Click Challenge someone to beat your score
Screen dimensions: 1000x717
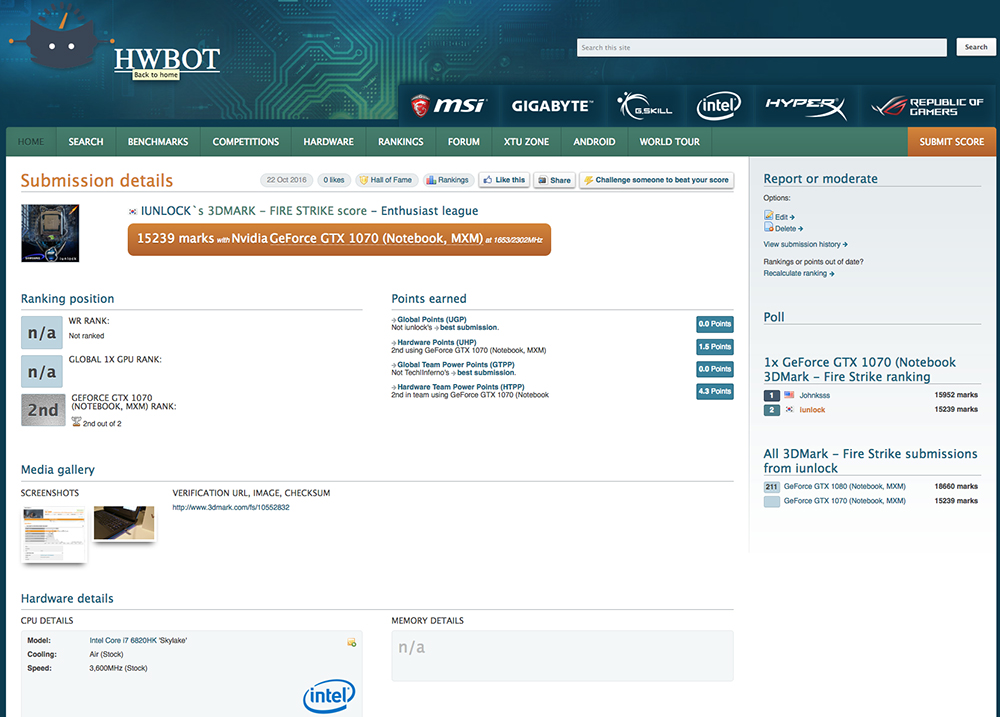(x=656, y=180)
